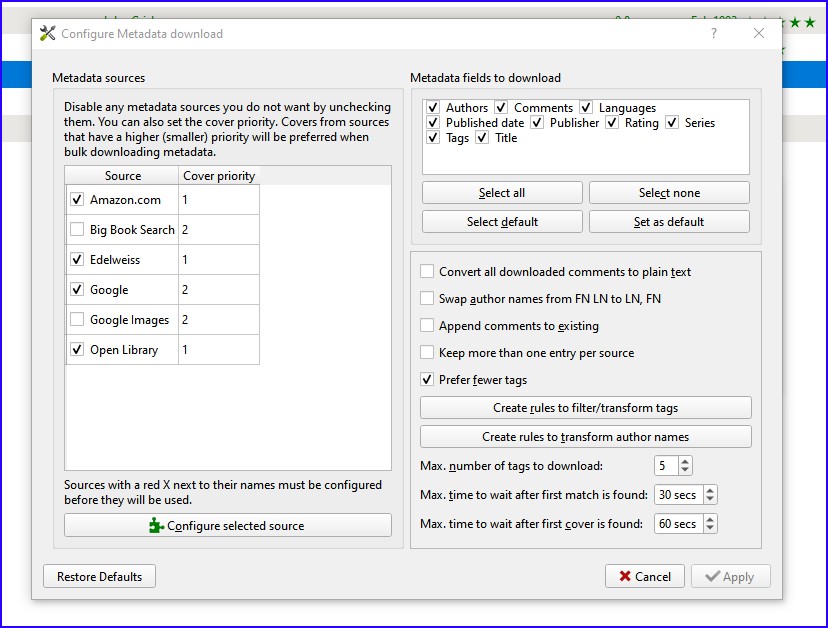This screenshot has width=828, height=628.
Task: Select the Open Library source name
Action: pyautogui.click(x=124, y=350)
